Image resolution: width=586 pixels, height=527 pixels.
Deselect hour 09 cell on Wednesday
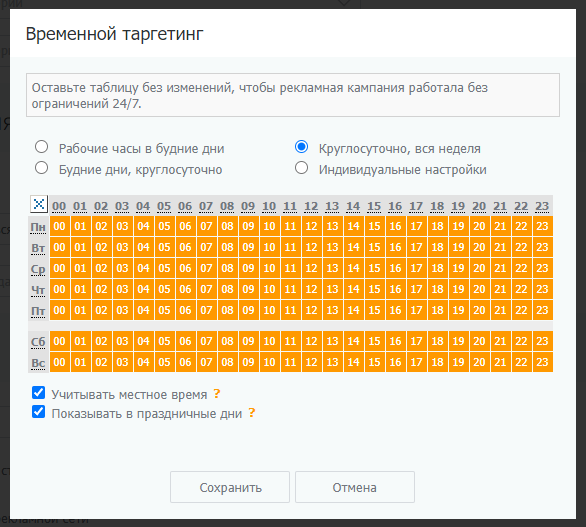tap(249, 268)
